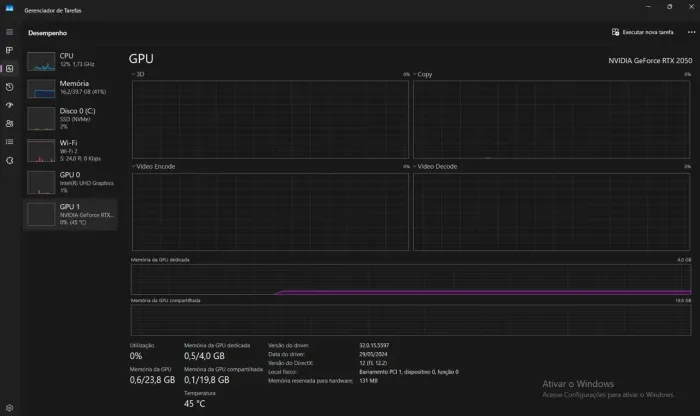Click the Memória da GPU dedicada graph
The width and height of the screenshot is (700, 416).
(411, 279)
